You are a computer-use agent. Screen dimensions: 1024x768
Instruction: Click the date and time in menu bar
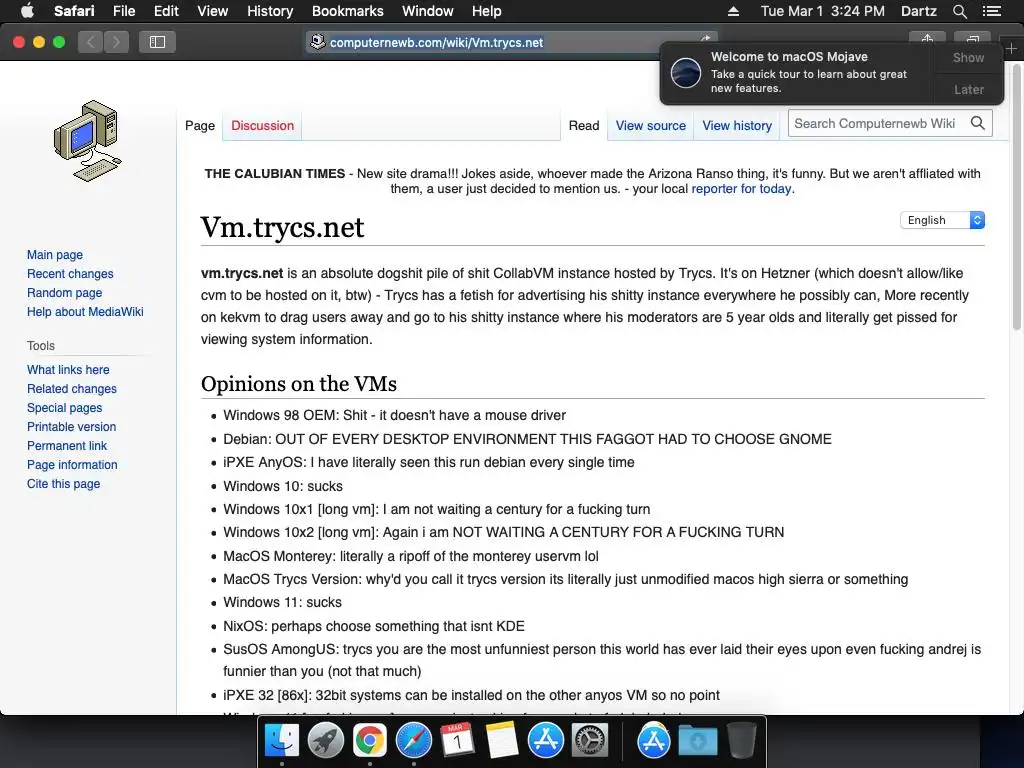(822, 11)
